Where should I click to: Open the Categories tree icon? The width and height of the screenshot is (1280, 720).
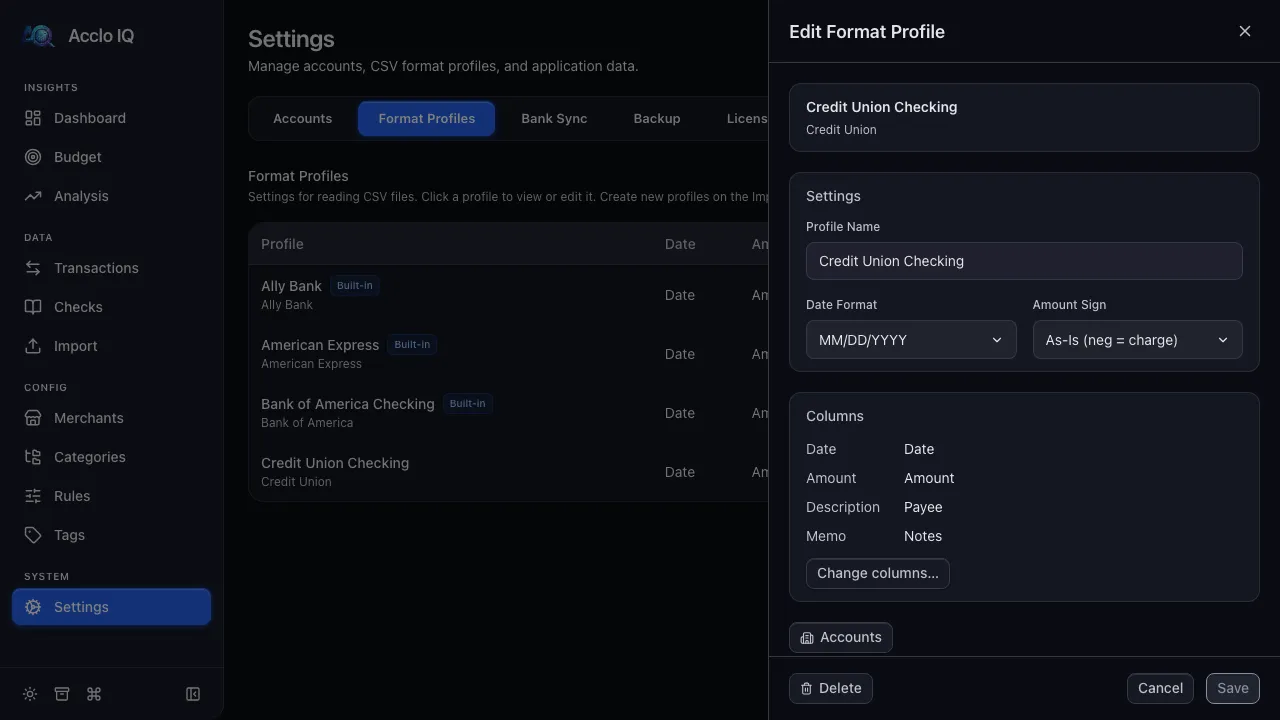[x=33, y=457]
